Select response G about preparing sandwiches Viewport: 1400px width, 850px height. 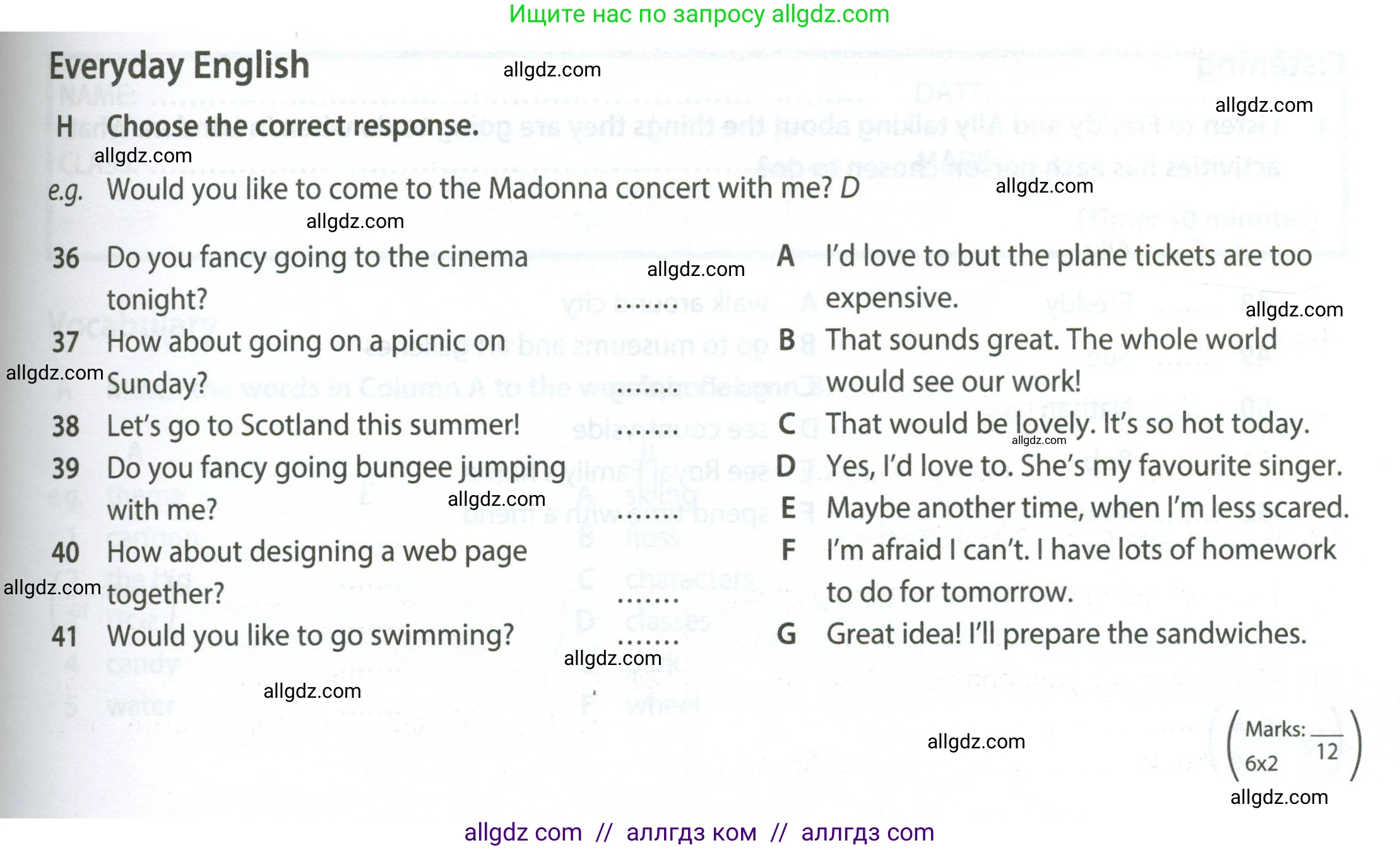[1065, 634]
